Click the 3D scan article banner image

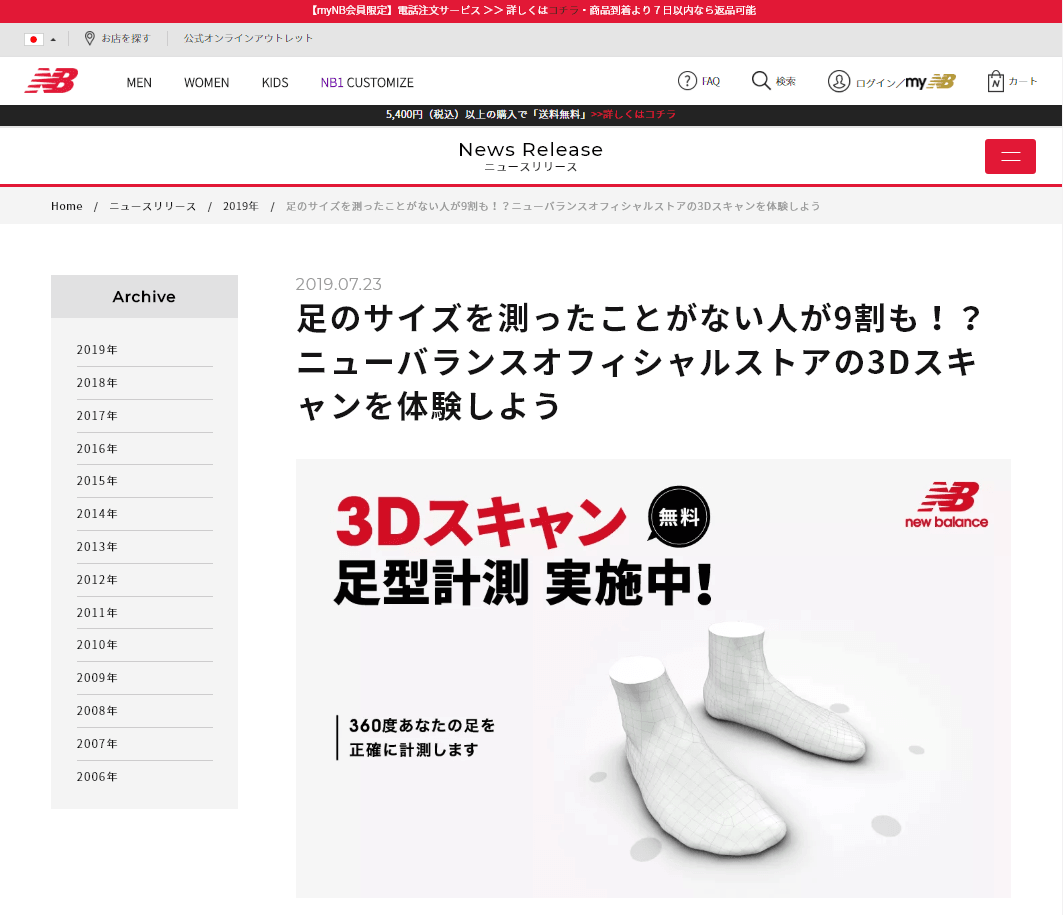653,678
